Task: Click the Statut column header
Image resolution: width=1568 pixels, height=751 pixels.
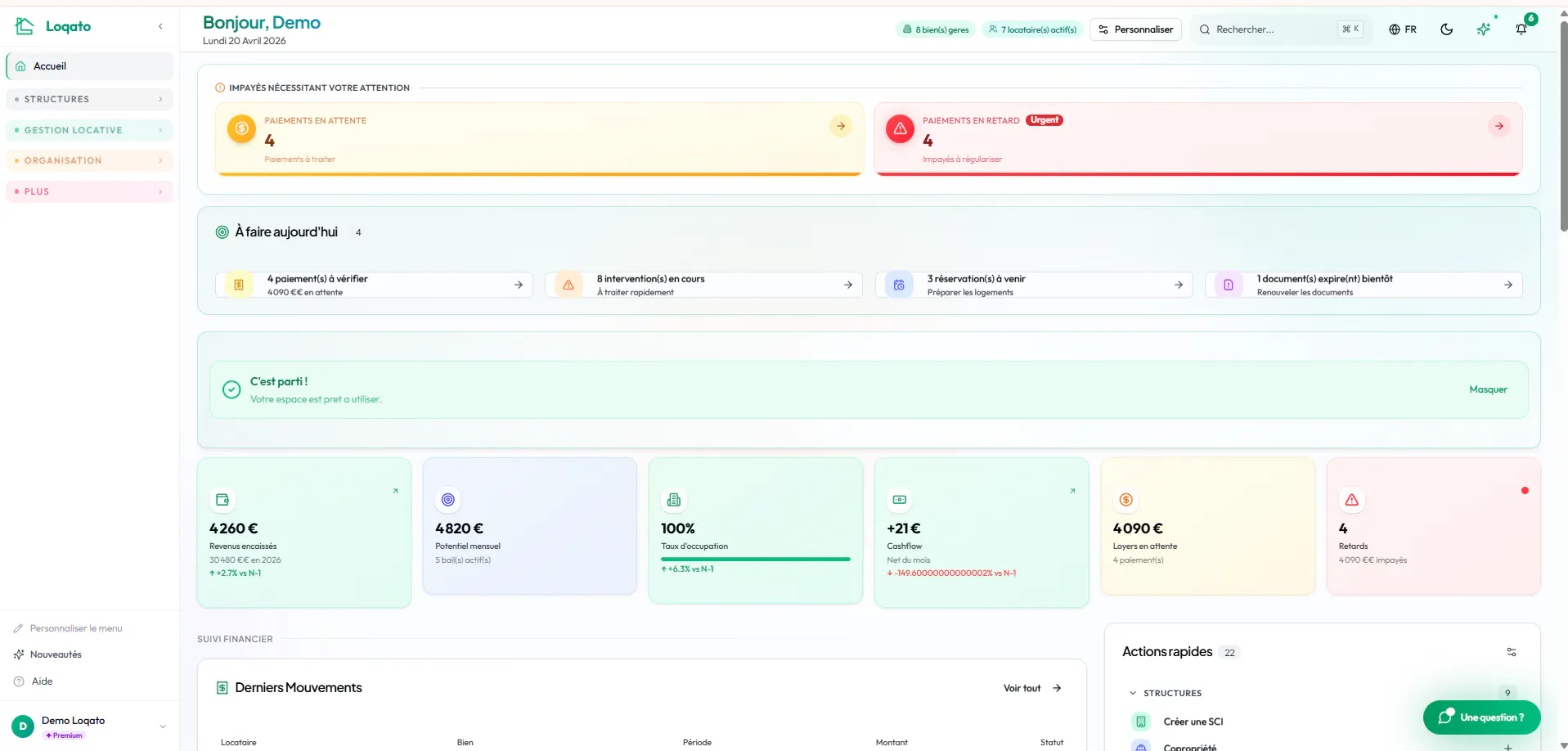Action: click(1052, 743)
